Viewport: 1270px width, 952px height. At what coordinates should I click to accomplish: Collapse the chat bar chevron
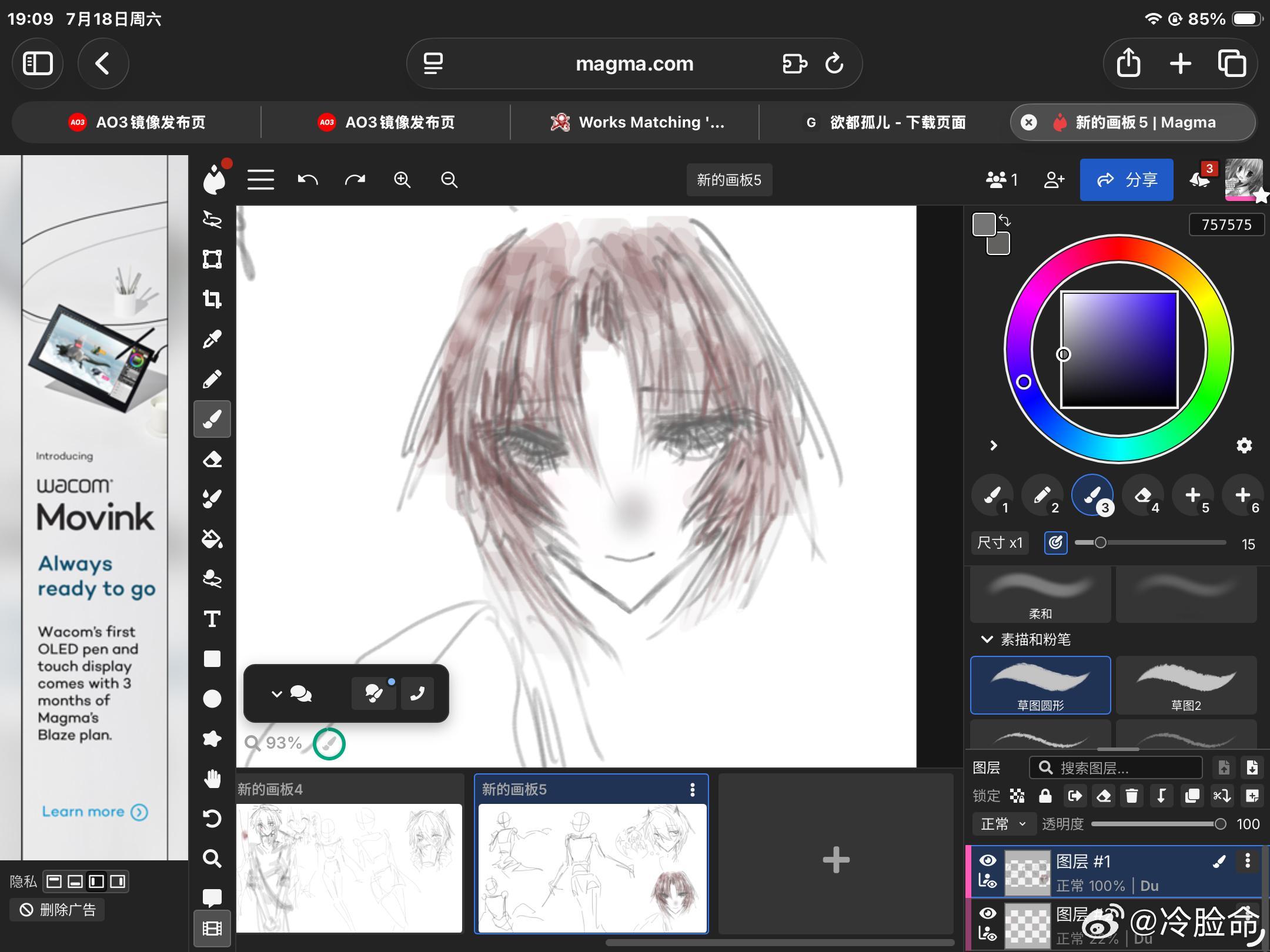[277, 694]
